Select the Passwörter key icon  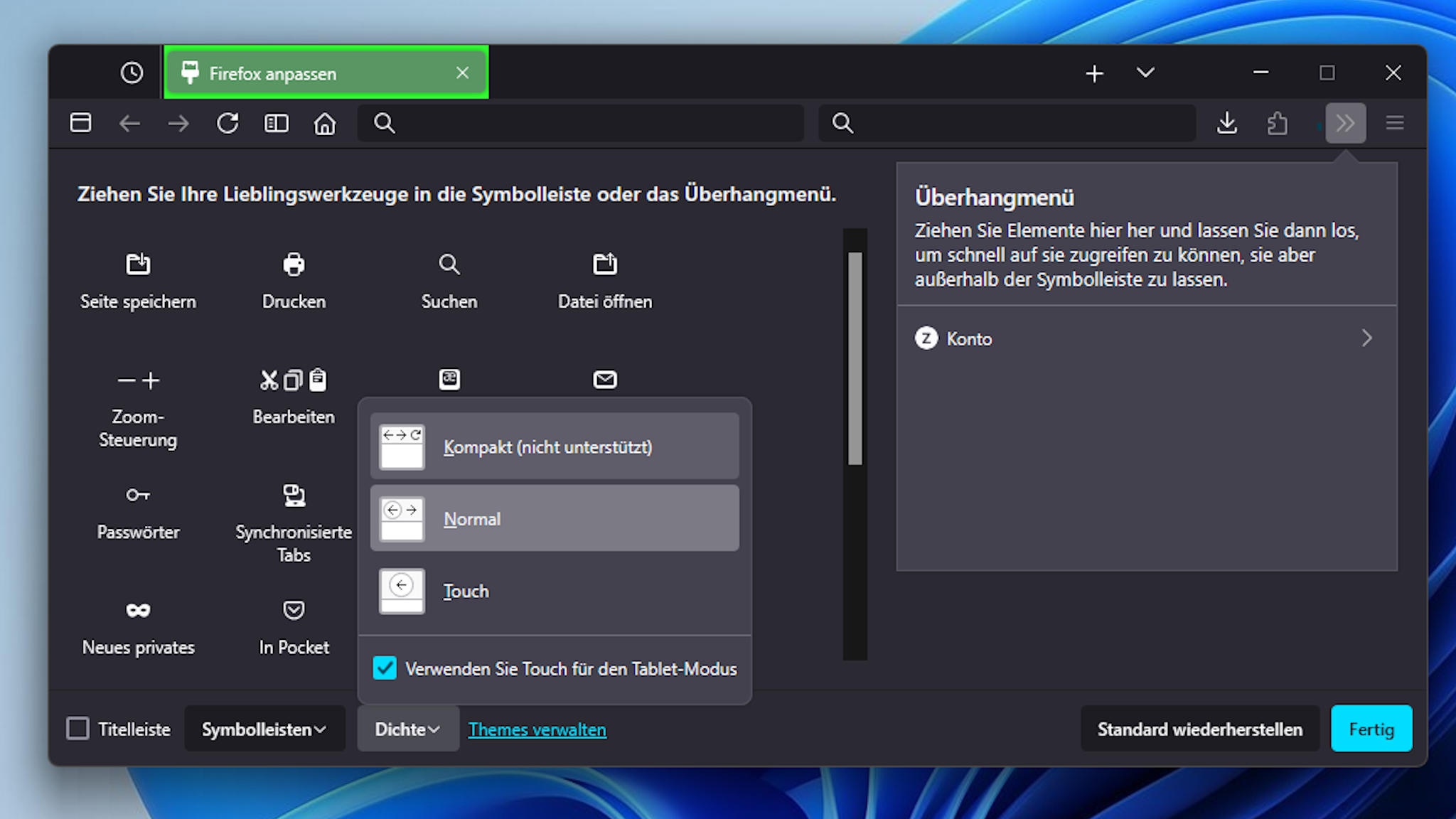138,495
